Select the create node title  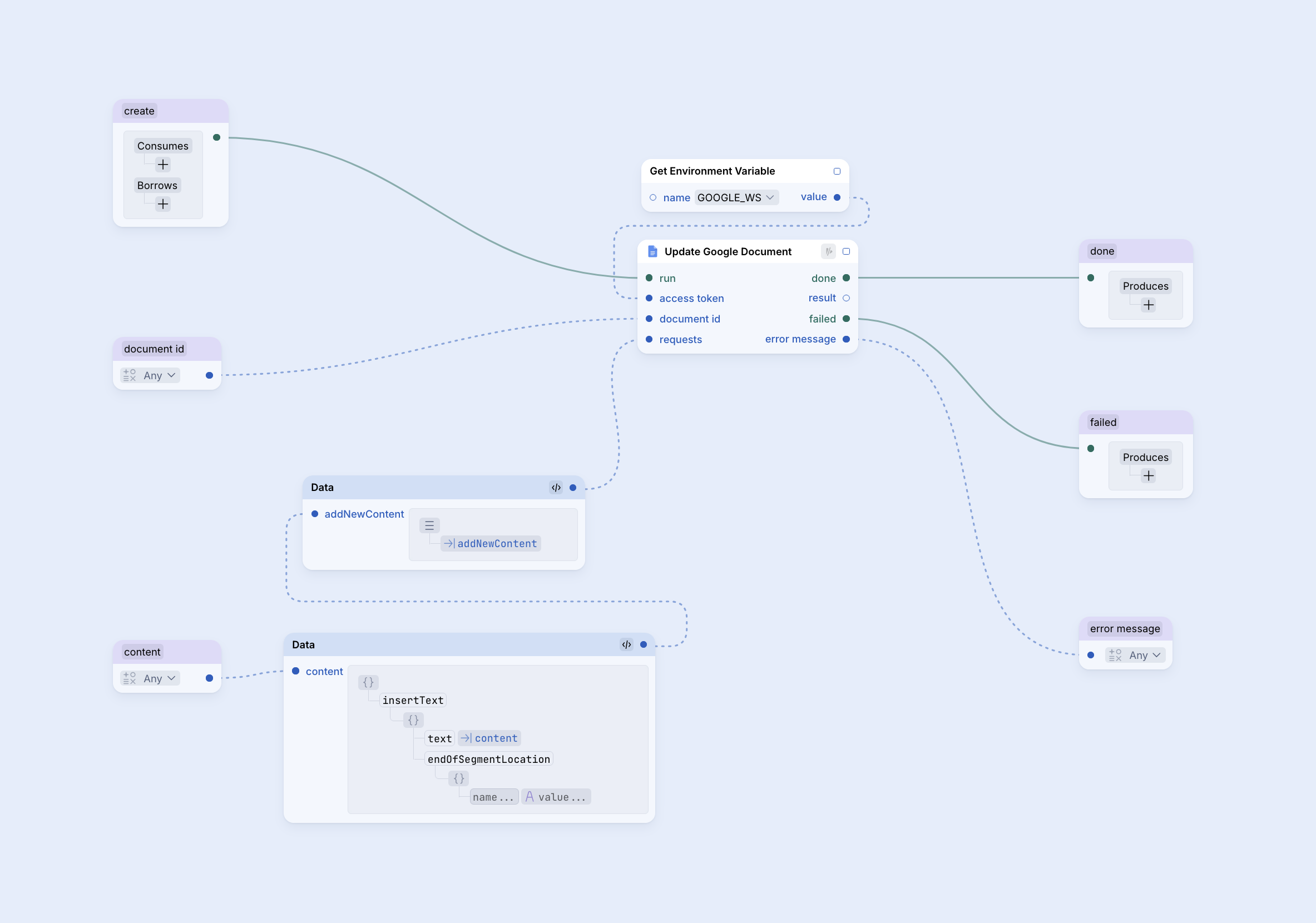(139, 111)
